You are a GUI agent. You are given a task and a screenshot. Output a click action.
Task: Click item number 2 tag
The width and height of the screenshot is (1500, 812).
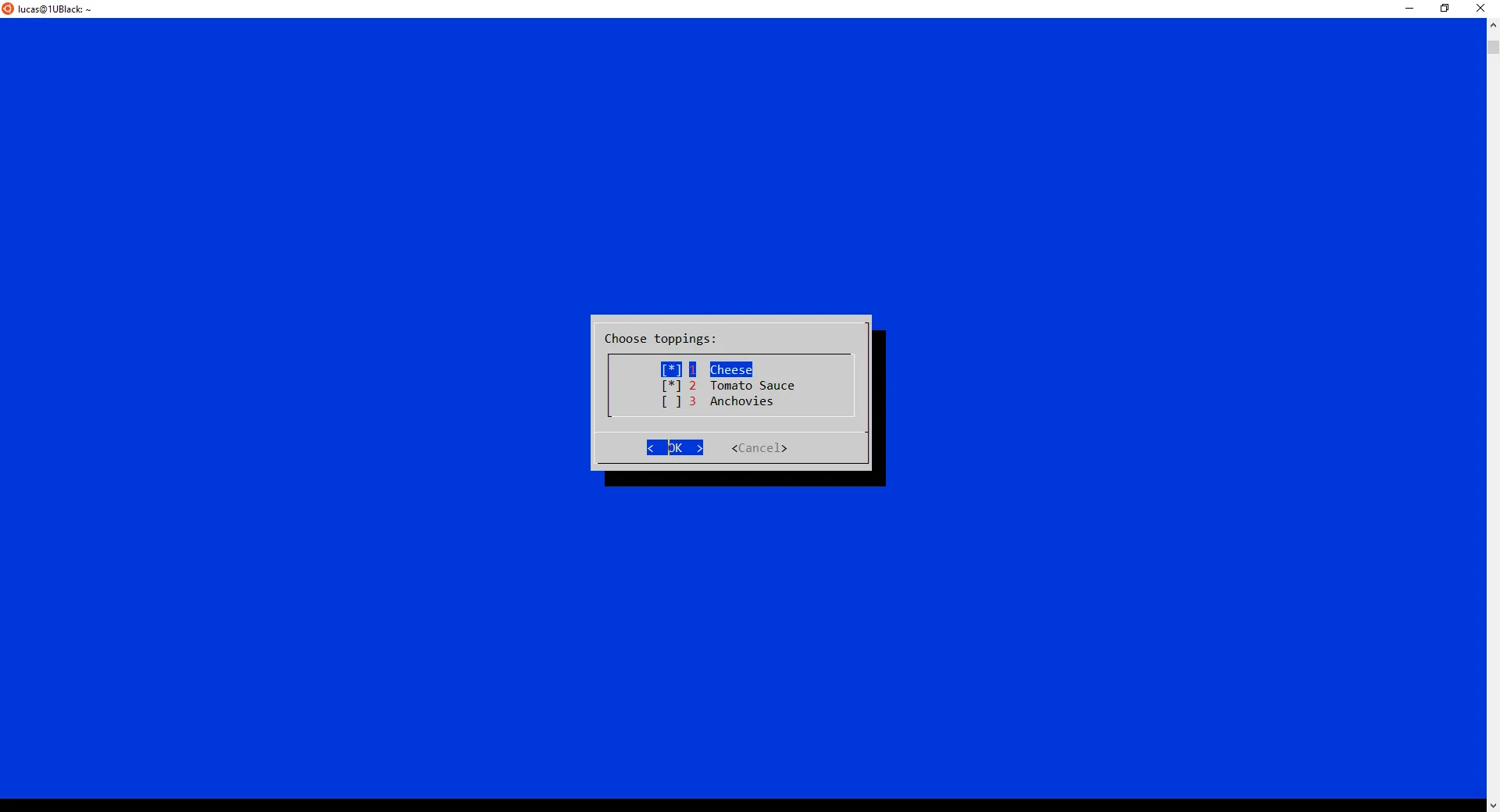[692, 386]
